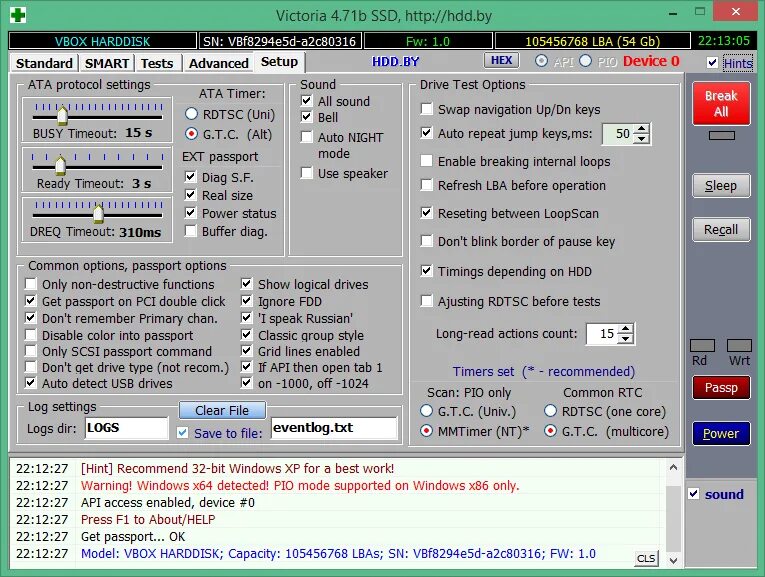
Task: Enable Use speaker checkbox
Action: pyautogui.click(x=306, y=173)
